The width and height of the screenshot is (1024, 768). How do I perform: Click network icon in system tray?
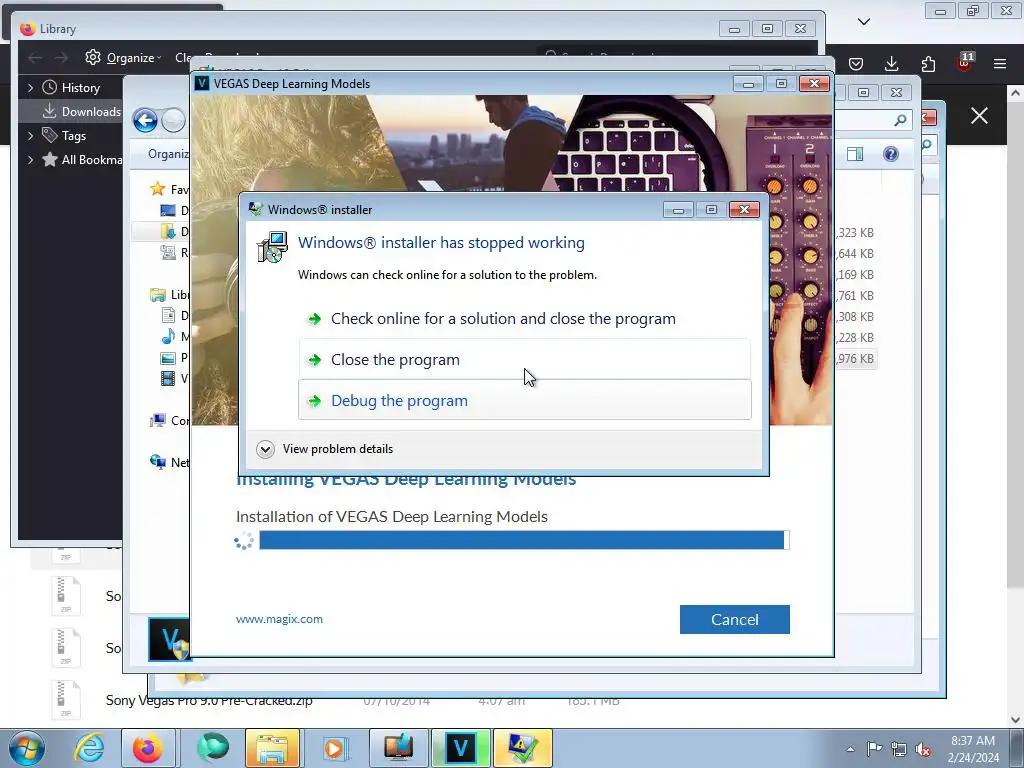[899, 749]
